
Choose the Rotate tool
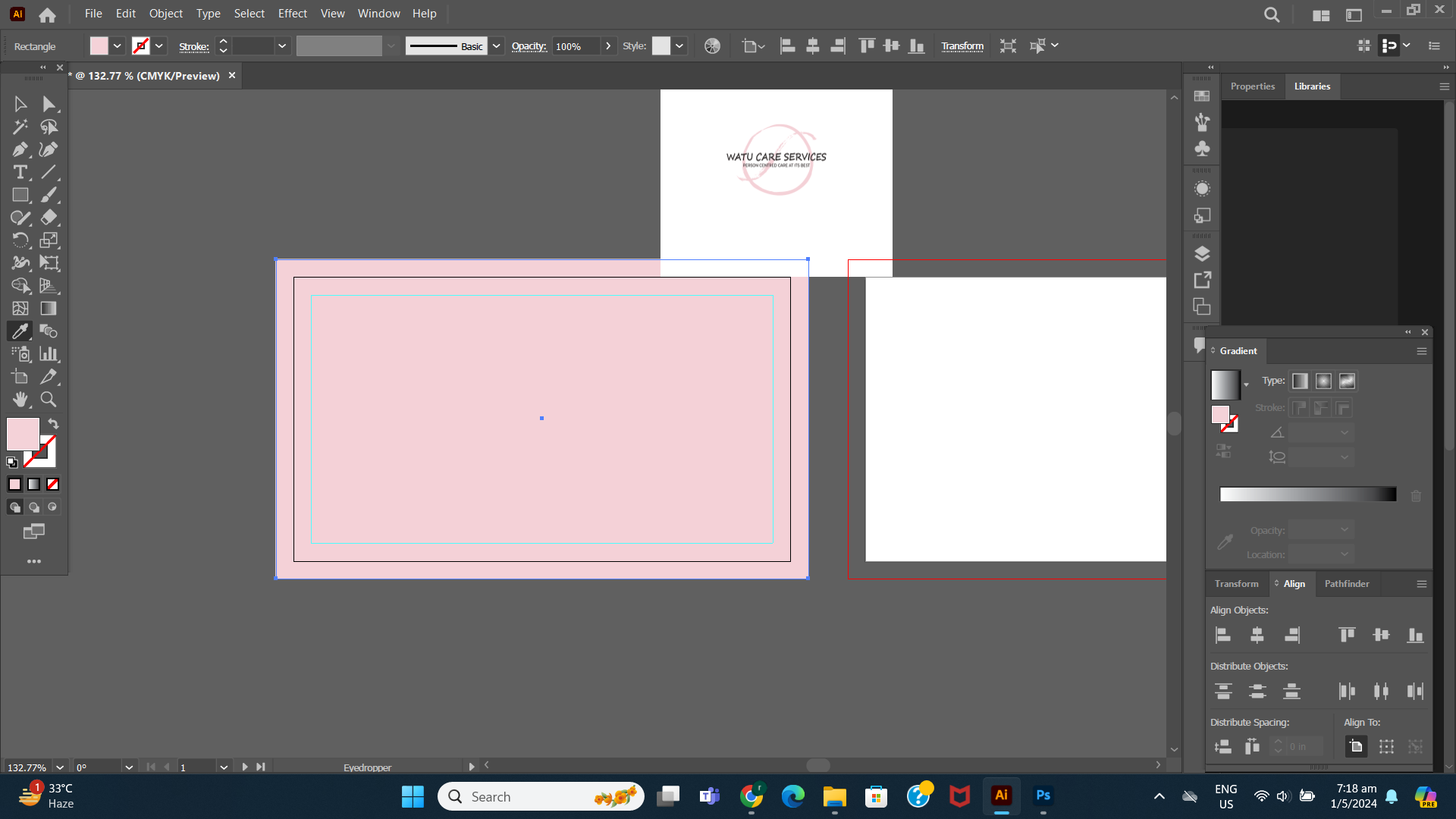[x=20, y=240]
